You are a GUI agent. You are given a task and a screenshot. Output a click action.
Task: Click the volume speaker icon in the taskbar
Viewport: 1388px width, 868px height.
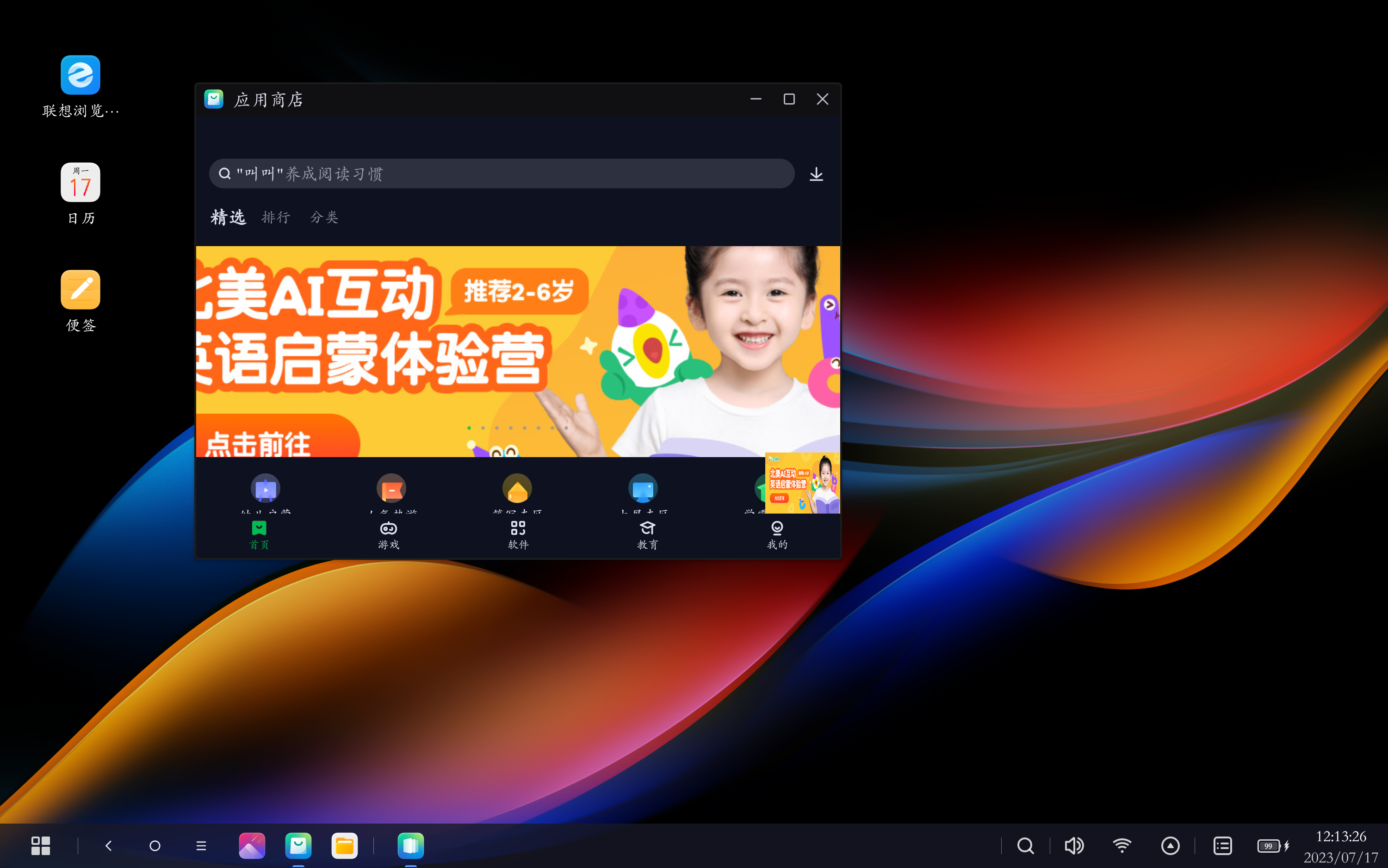(1074, 846)
